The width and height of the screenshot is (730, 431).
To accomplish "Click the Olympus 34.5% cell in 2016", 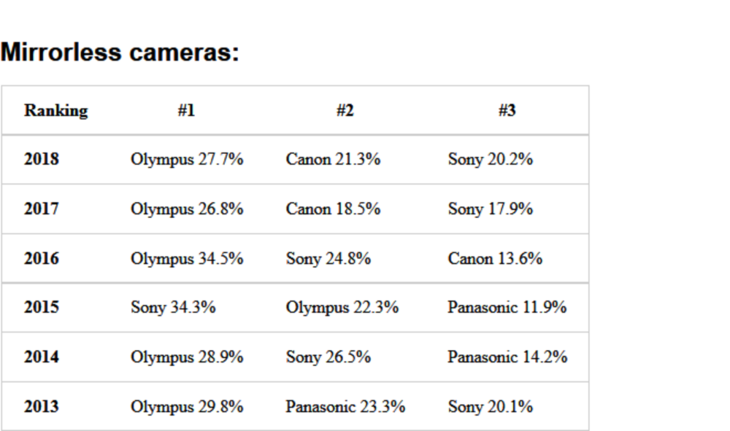I will (187, 259).
